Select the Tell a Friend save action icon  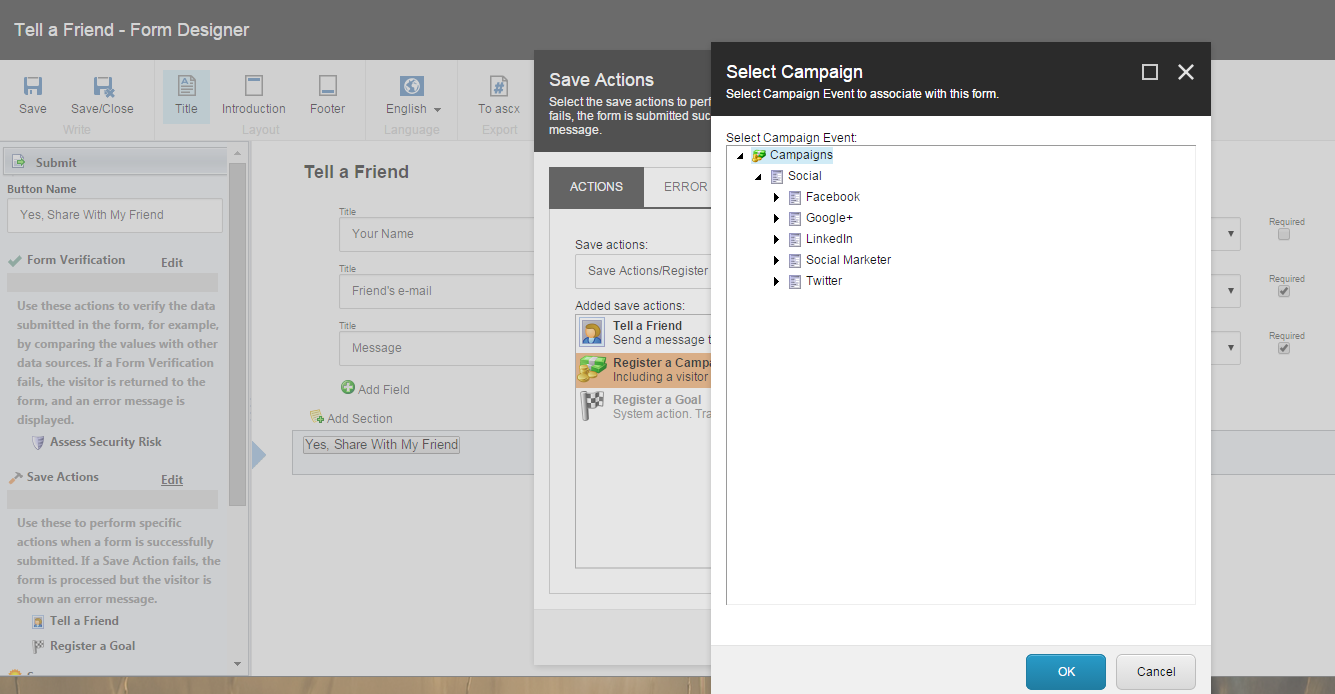[592, 333]
